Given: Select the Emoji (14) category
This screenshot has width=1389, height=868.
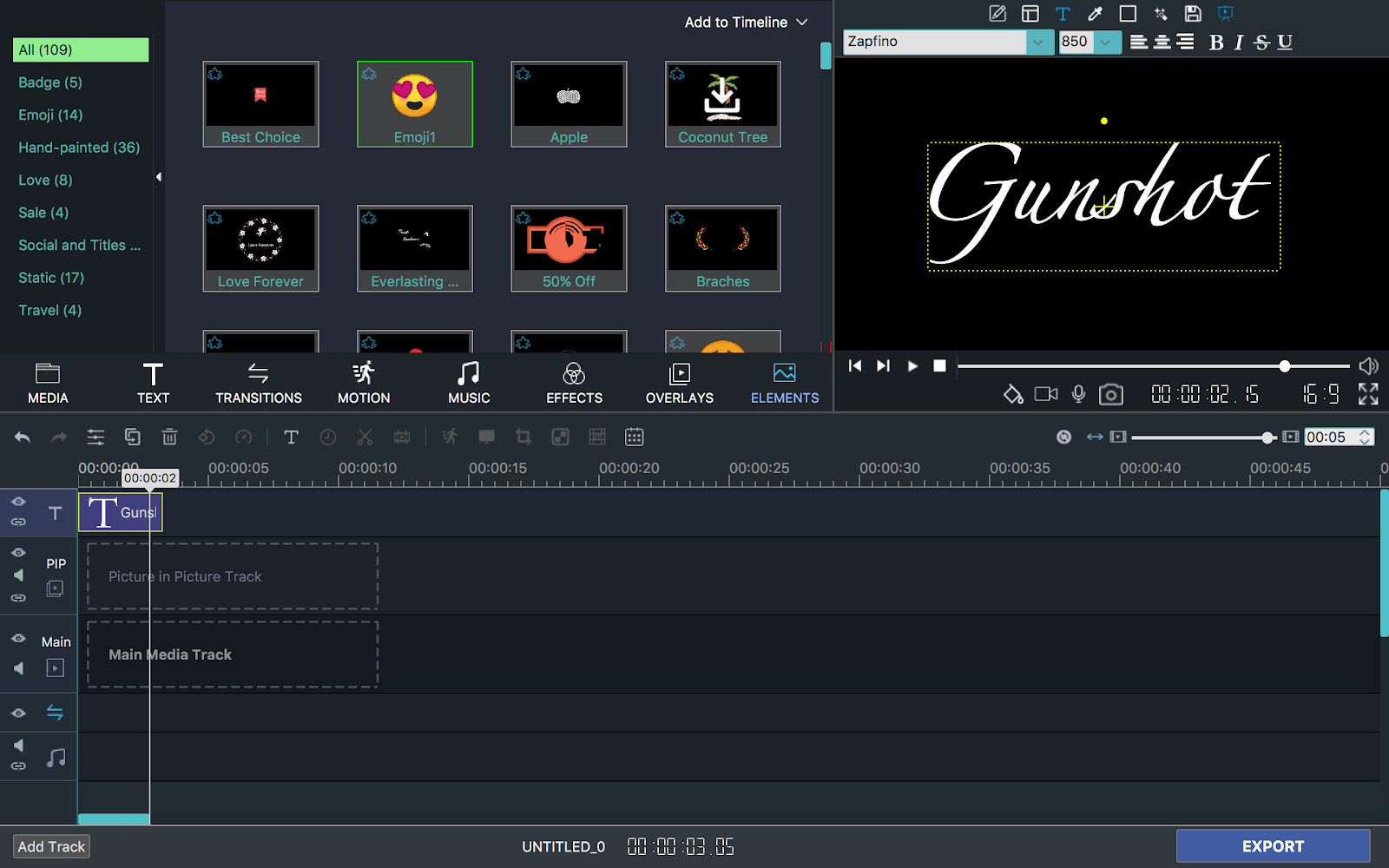Looking at the screenshot, I should (x=50, y=115).
